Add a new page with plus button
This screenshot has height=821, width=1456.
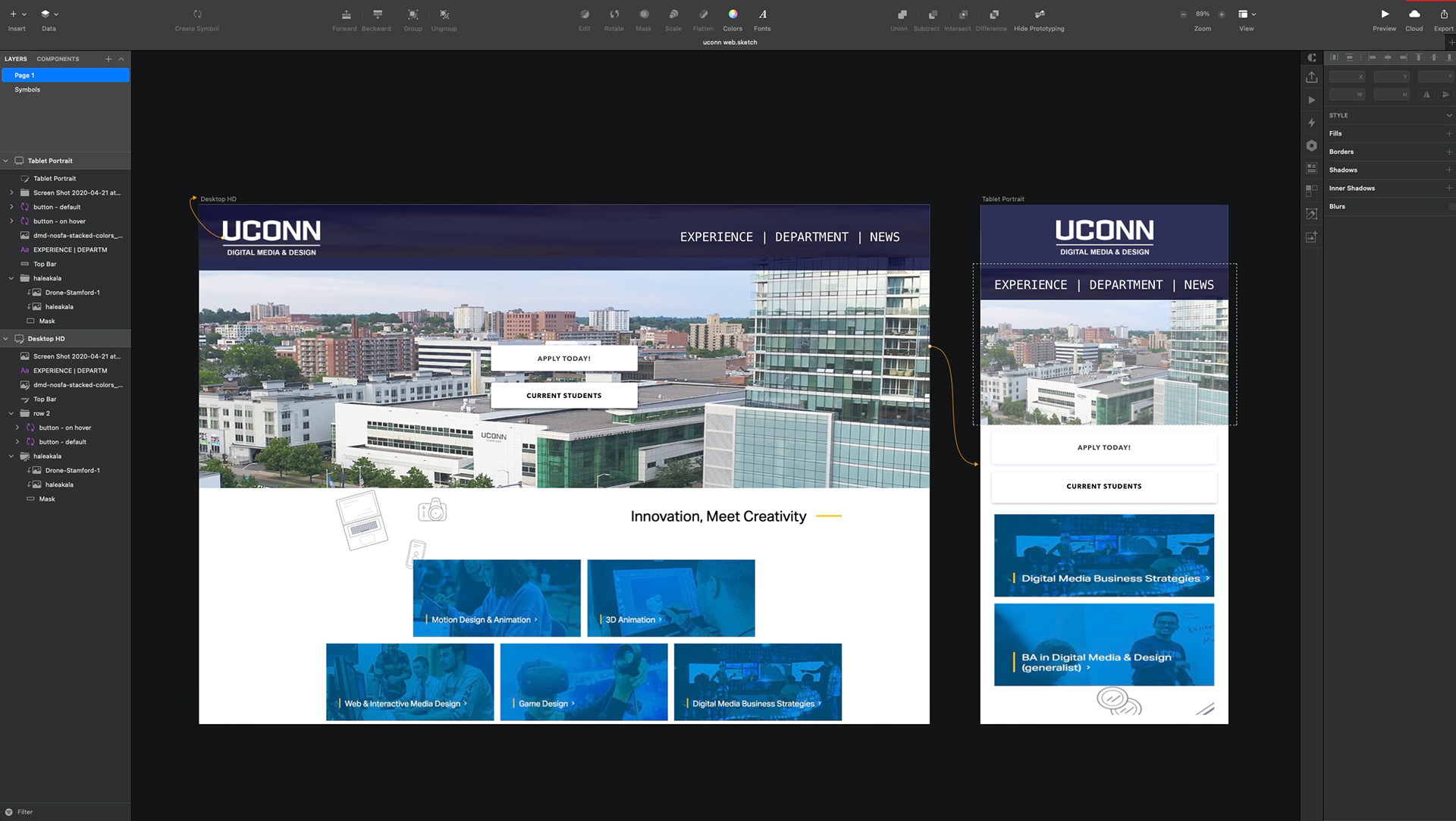108,59
